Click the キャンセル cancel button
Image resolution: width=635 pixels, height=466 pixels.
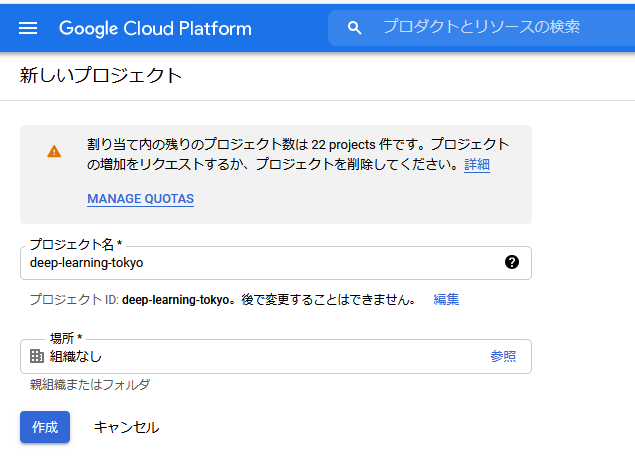coord(126,427)
